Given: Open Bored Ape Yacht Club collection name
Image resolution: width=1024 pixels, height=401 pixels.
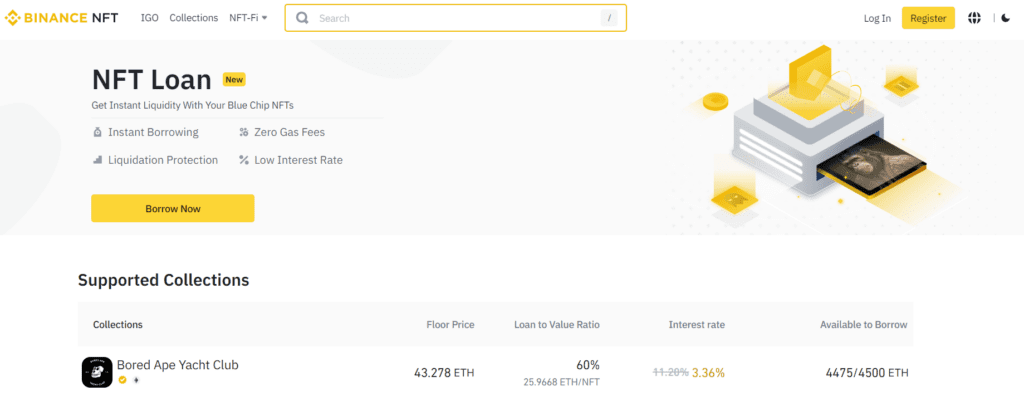Looking at the screenshot, I should click(178, 365).
